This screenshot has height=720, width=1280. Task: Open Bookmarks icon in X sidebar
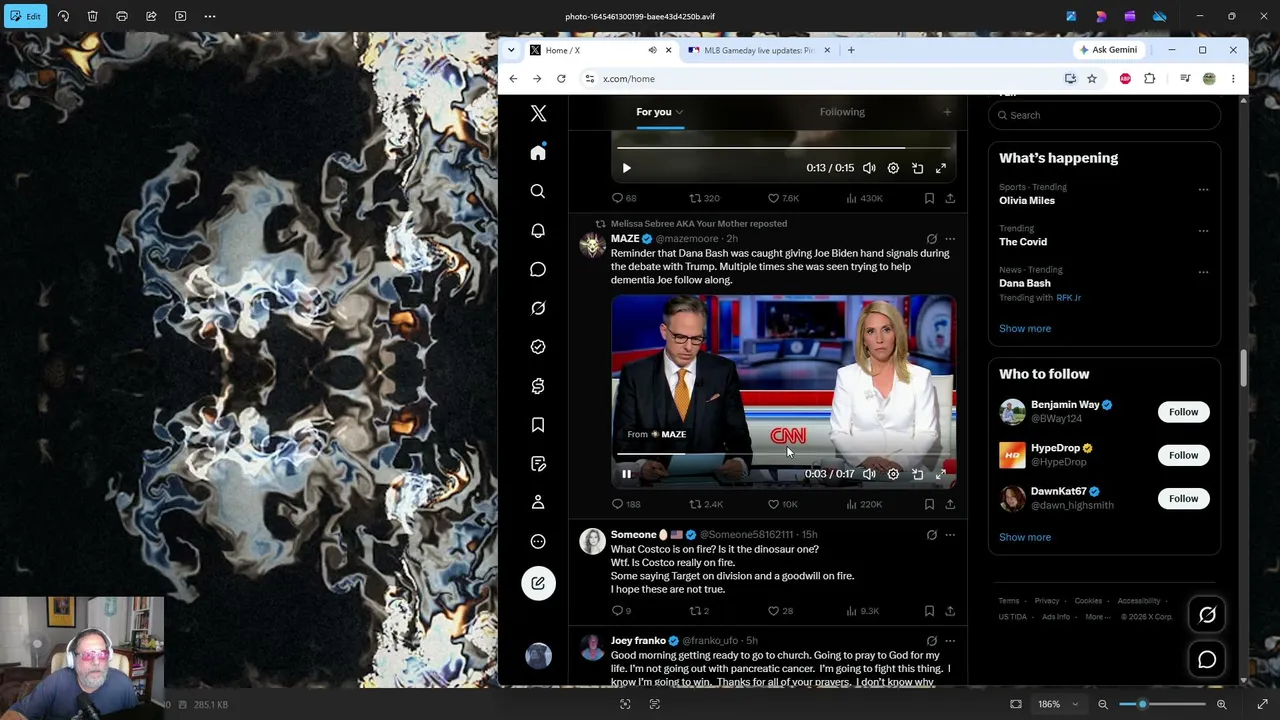point(538,425)
